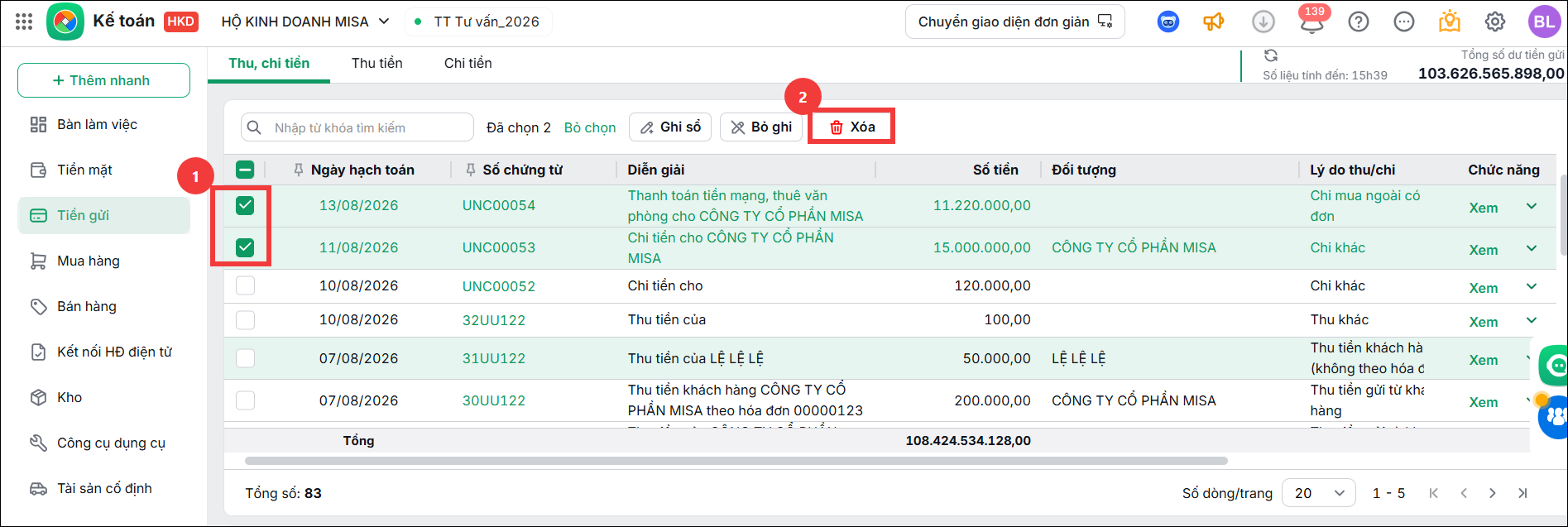
Task: Open Bàn làm việc in sidebar
Action: pos(103,124)
